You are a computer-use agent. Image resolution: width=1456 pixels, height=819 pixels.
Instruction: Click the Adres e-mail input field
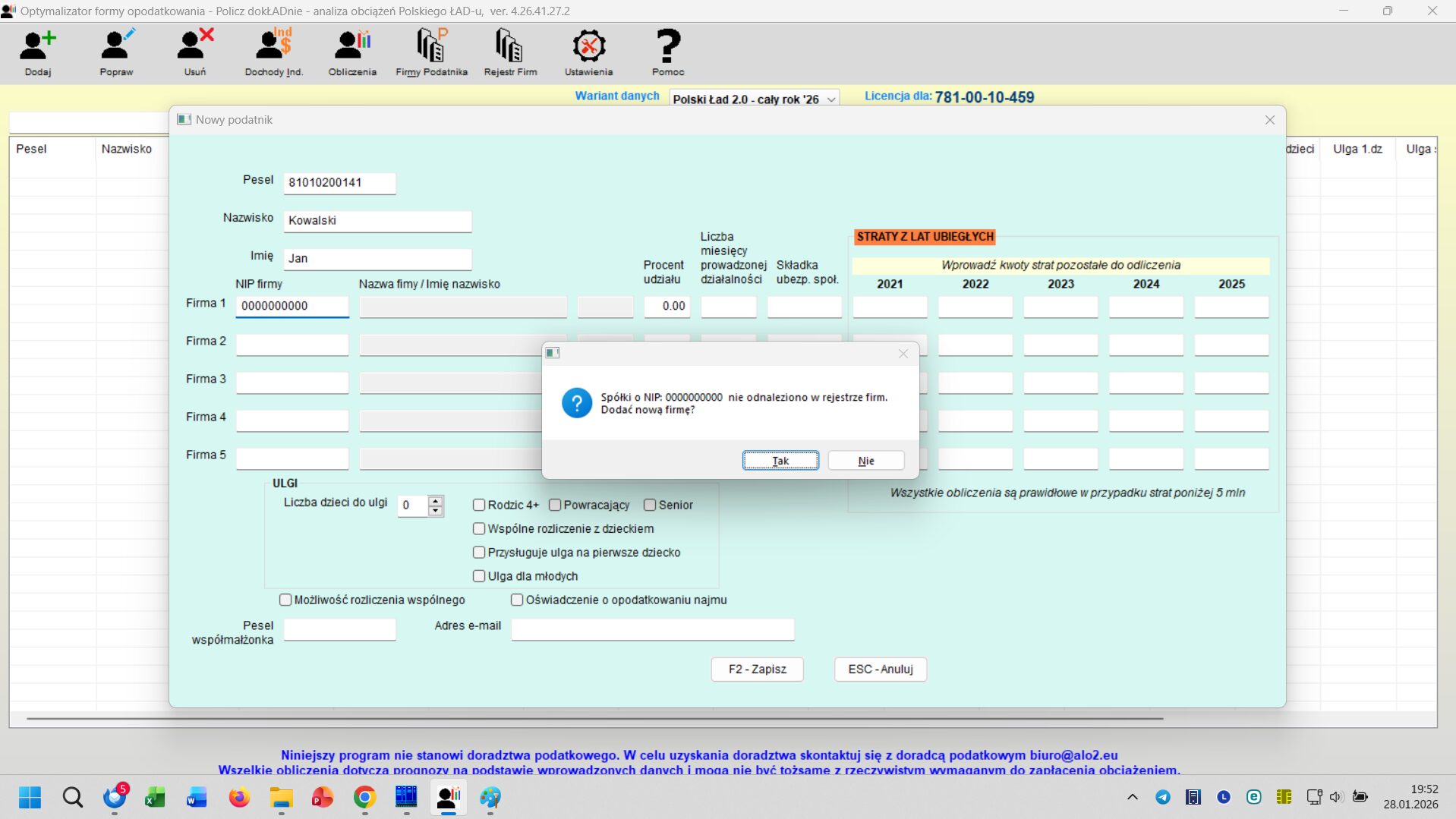(x=652, y=629)
